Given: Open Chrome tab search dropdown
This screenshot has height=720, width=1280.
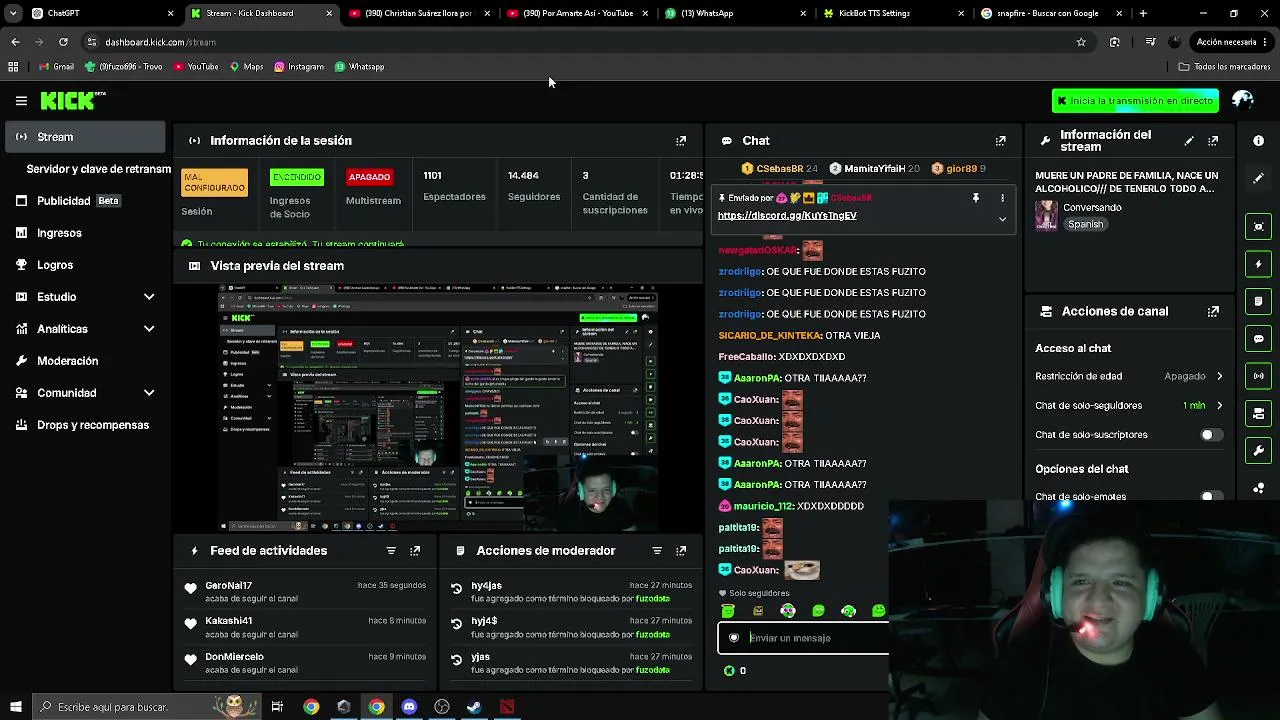Looking at the screenshot, I should pyautogui.click(x=13, y=14).
